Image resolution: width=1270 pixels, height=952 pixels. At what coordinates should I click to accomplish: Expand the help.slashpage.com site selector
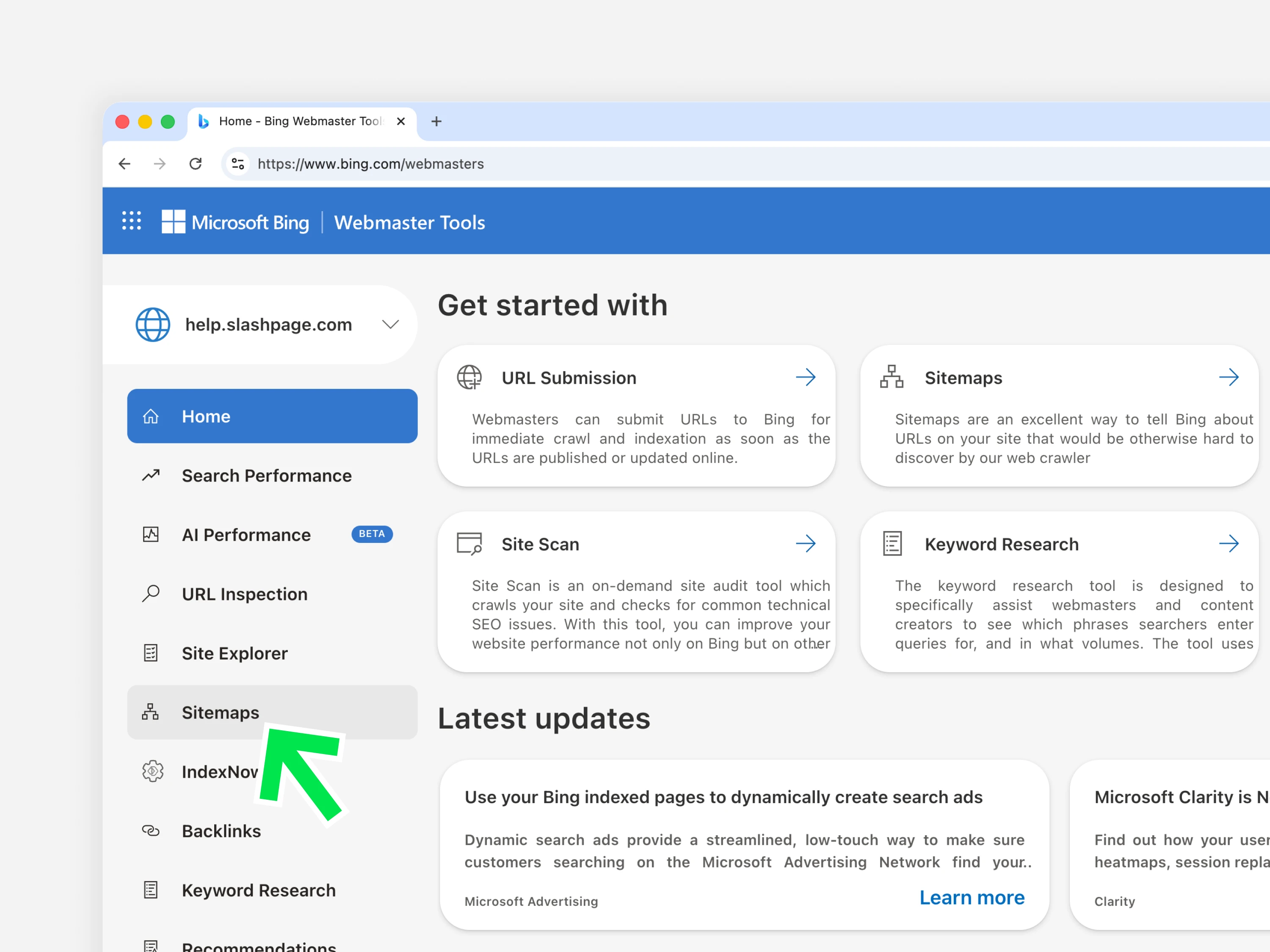(x=390, y=325)
